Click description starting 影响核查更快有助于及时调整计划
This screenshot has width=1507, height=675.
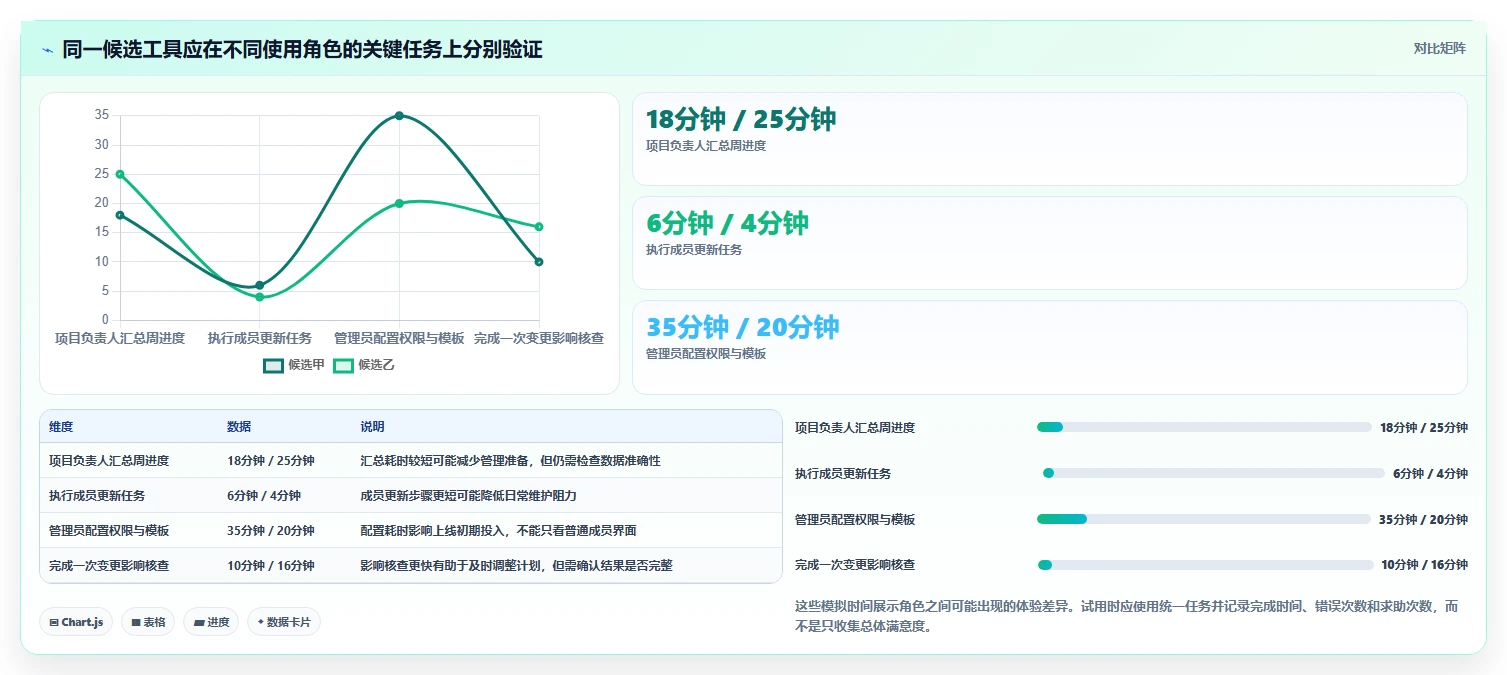click(x=516, y=565)
